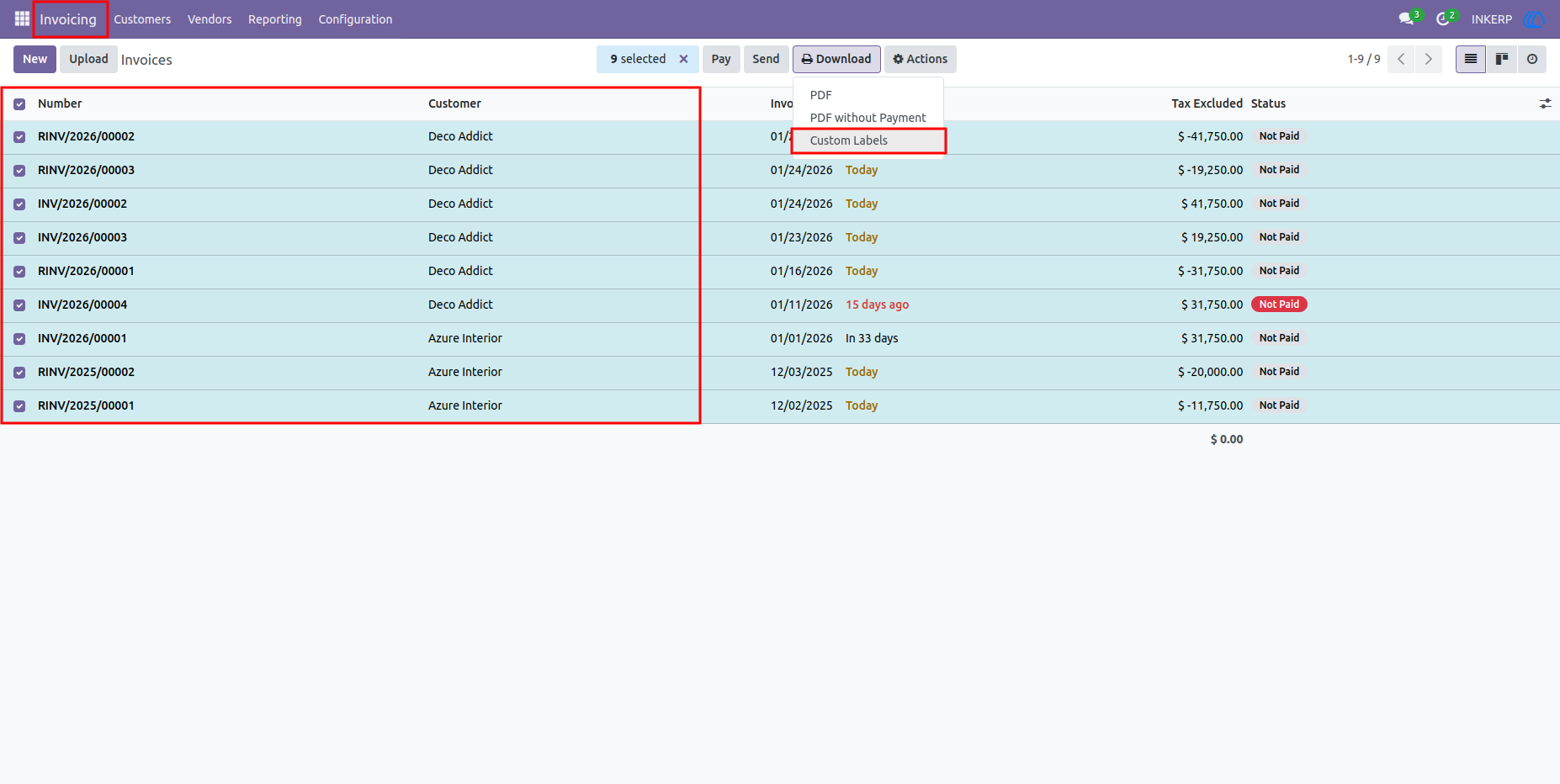Open the Configuration menu

355,19
